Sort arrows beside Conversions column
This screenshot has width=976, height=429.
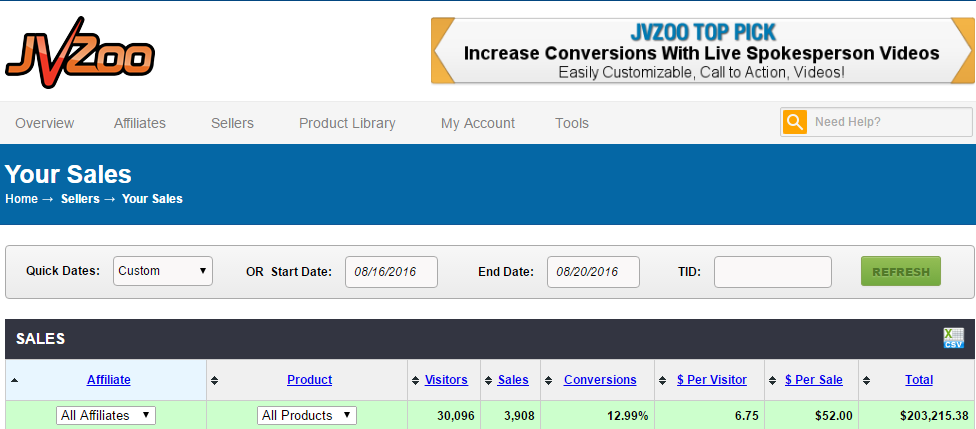click(x=548, y=380)
